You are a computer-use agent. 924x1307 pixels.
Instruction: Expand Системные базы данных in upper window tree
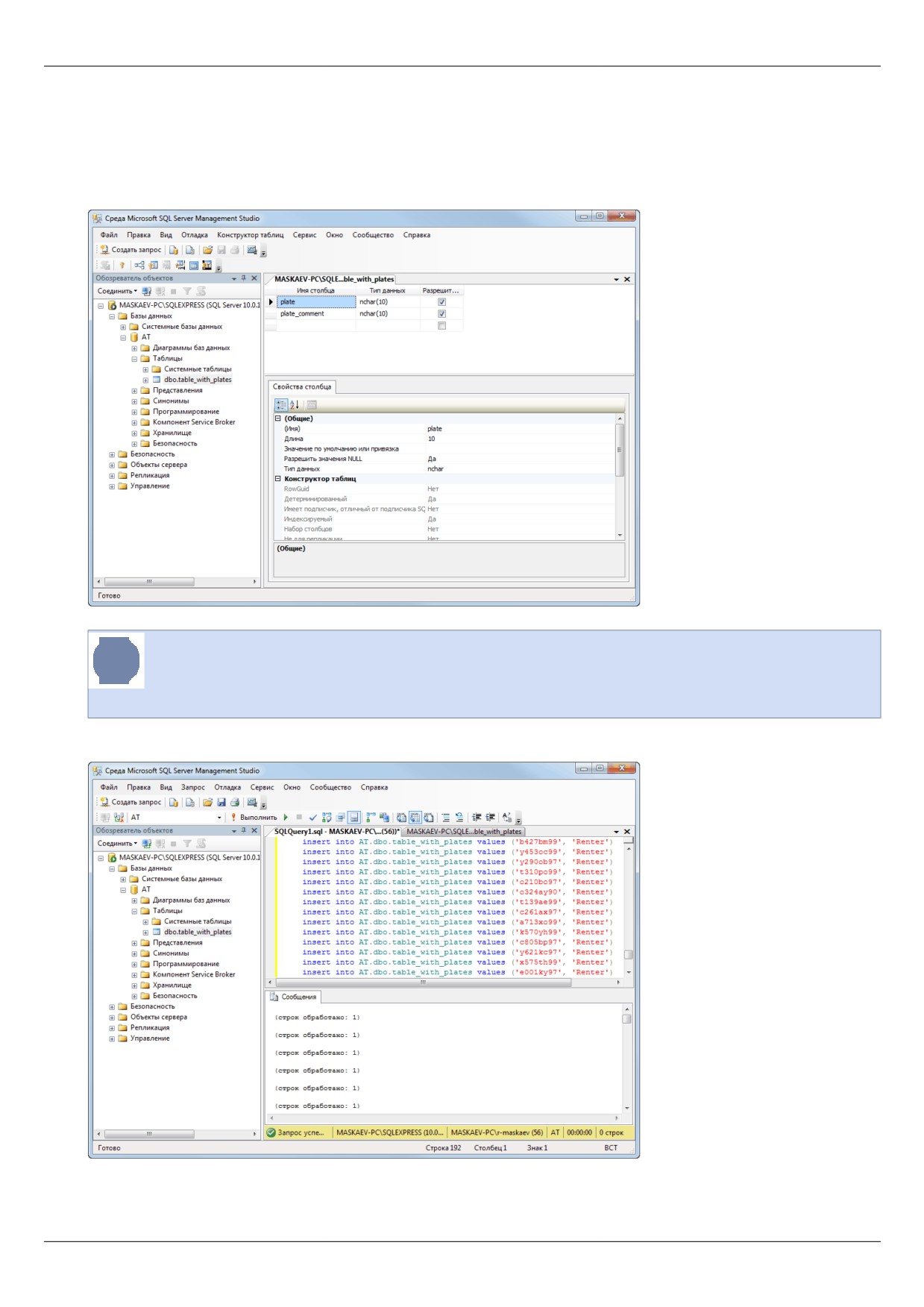123,327
